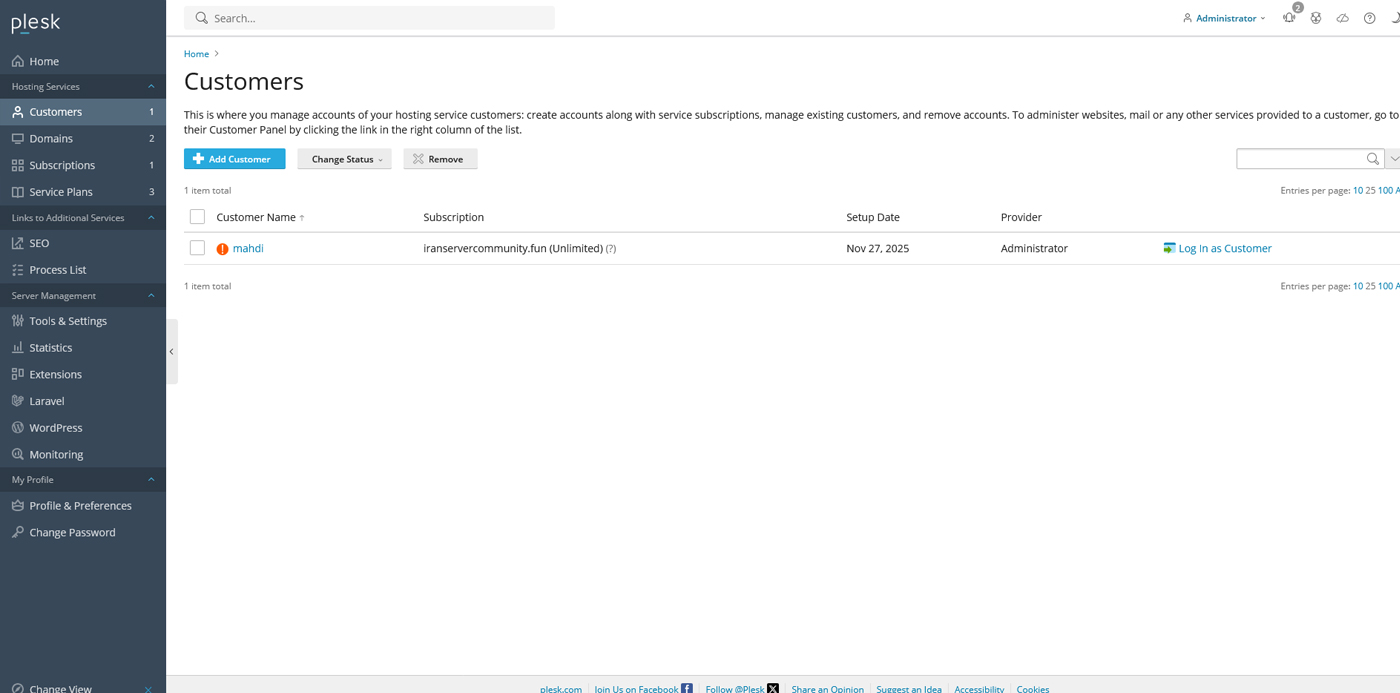Screen dimensions: 1400x693
Task: Click the subscription help (?) icon
Action: tap(611, 249)
